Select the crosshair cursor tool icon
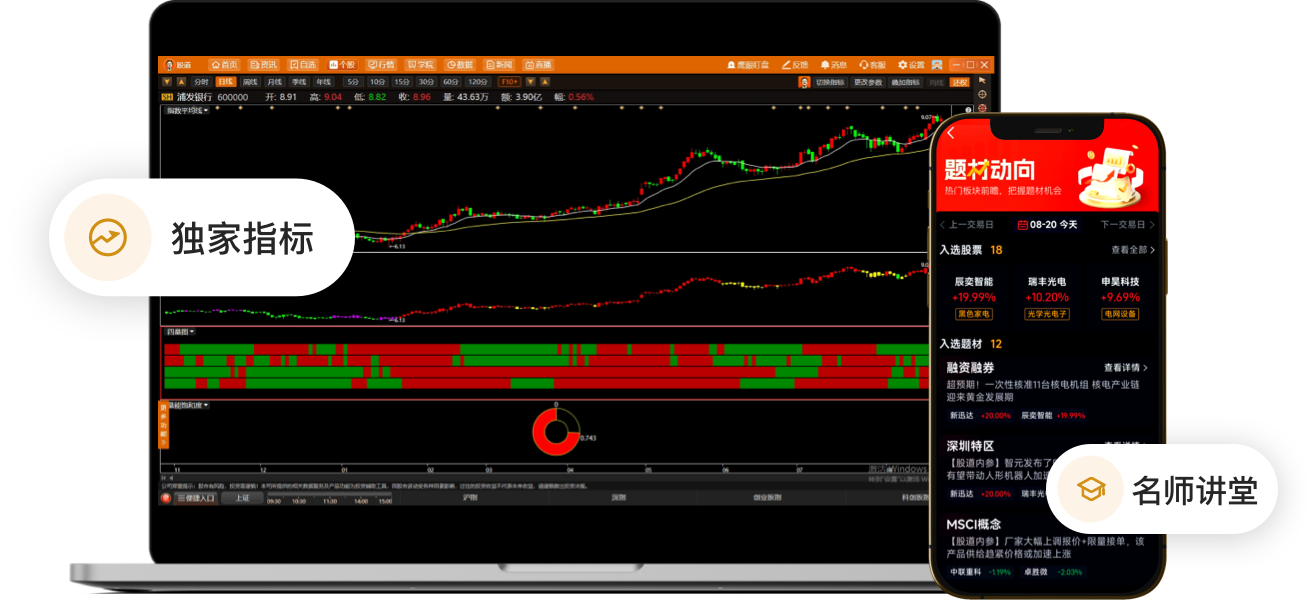This screenshot has height=600, width=1312. point(982,94)
